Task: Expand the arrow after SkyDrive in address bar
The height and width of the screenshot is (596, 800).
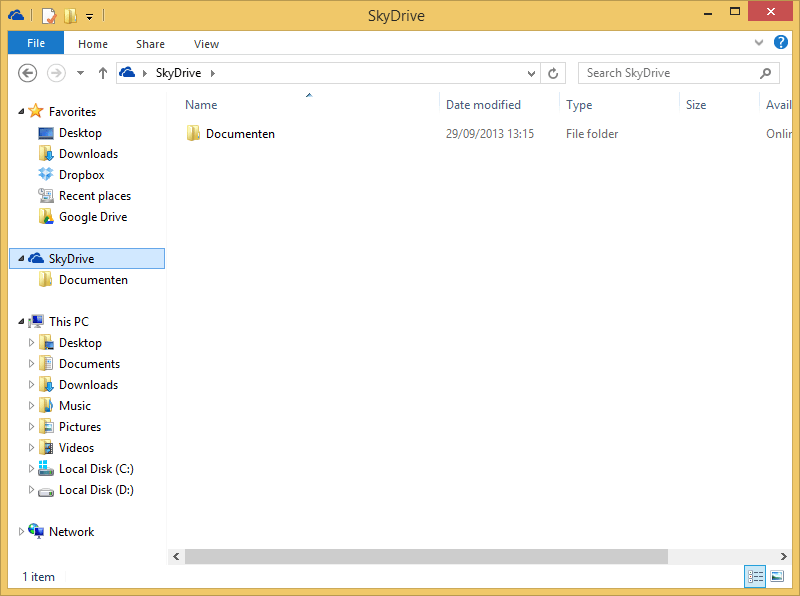Action: click(x=212, y=73)
